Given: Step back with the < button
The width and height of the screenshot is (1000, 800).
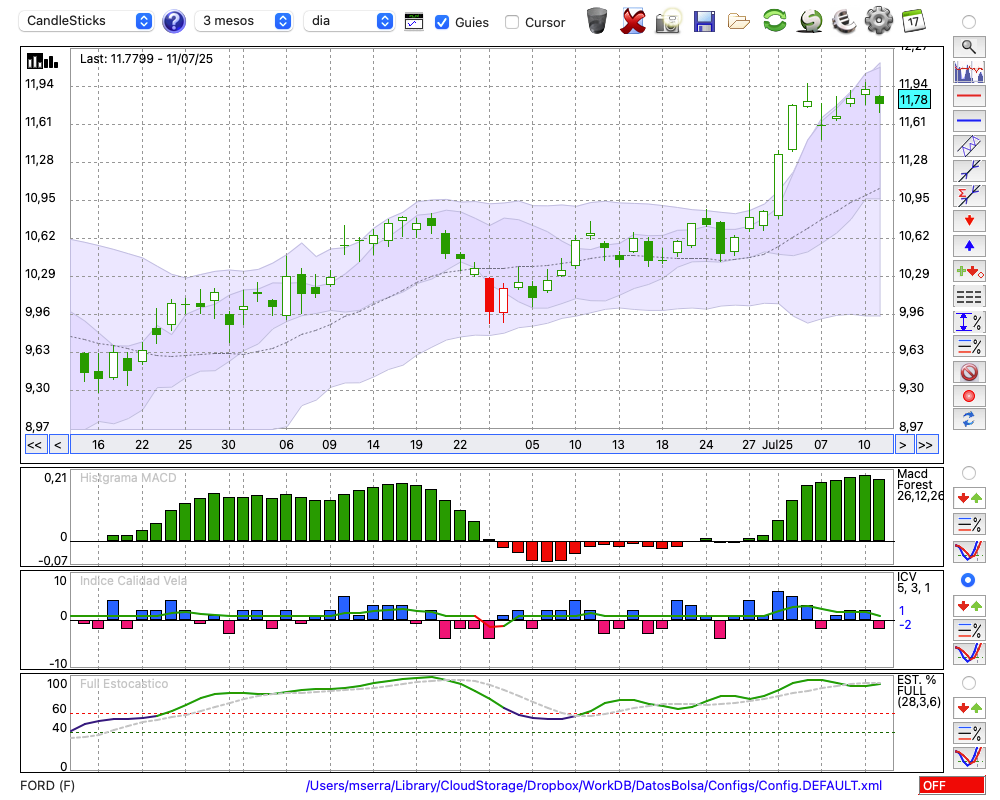Looking at the screenshot, I should 57,445.
